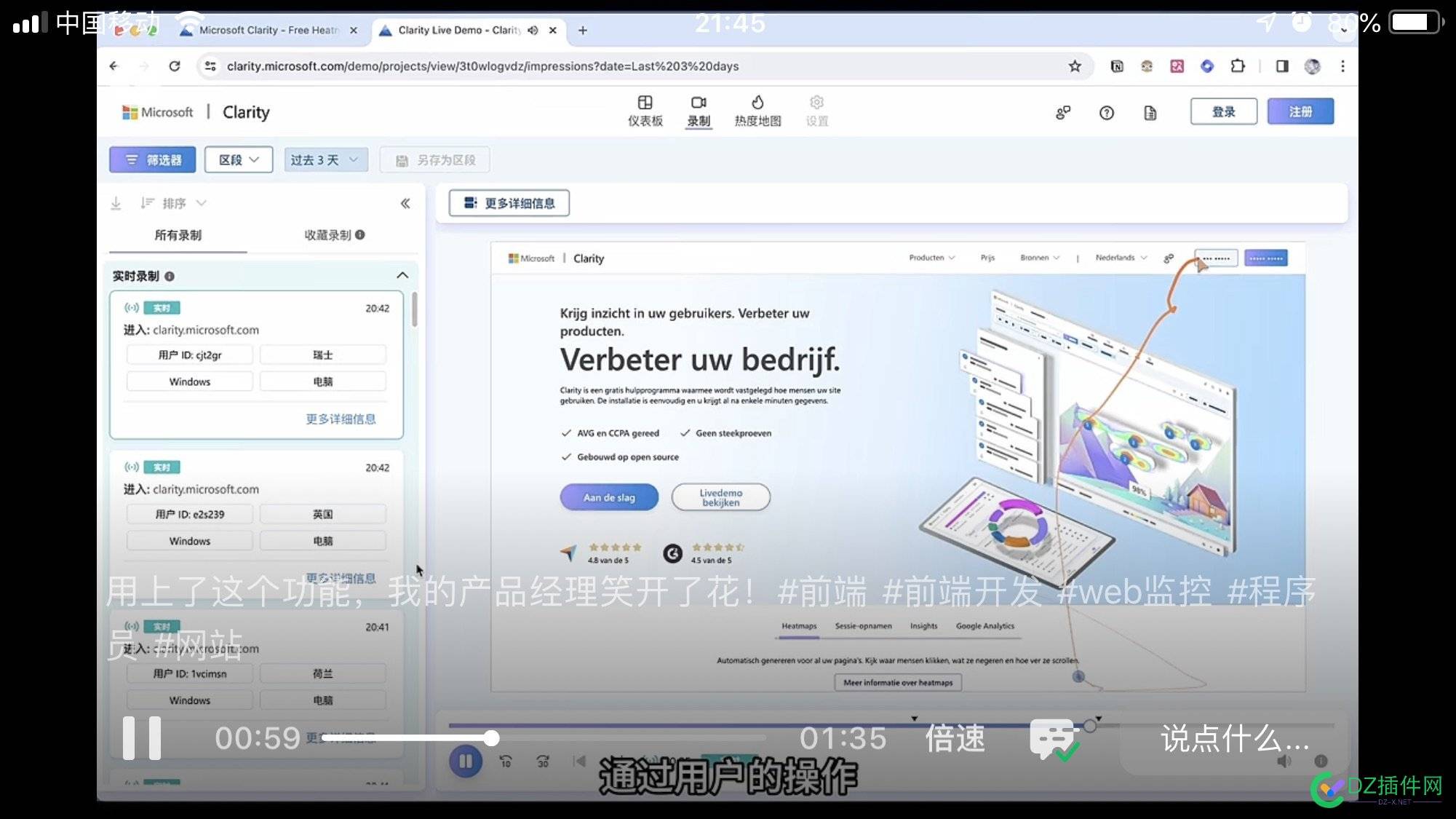The width and height of the screenshot is (1456, 819).
Task: Open the browser side panel icon
Action: click(1282, 66)
